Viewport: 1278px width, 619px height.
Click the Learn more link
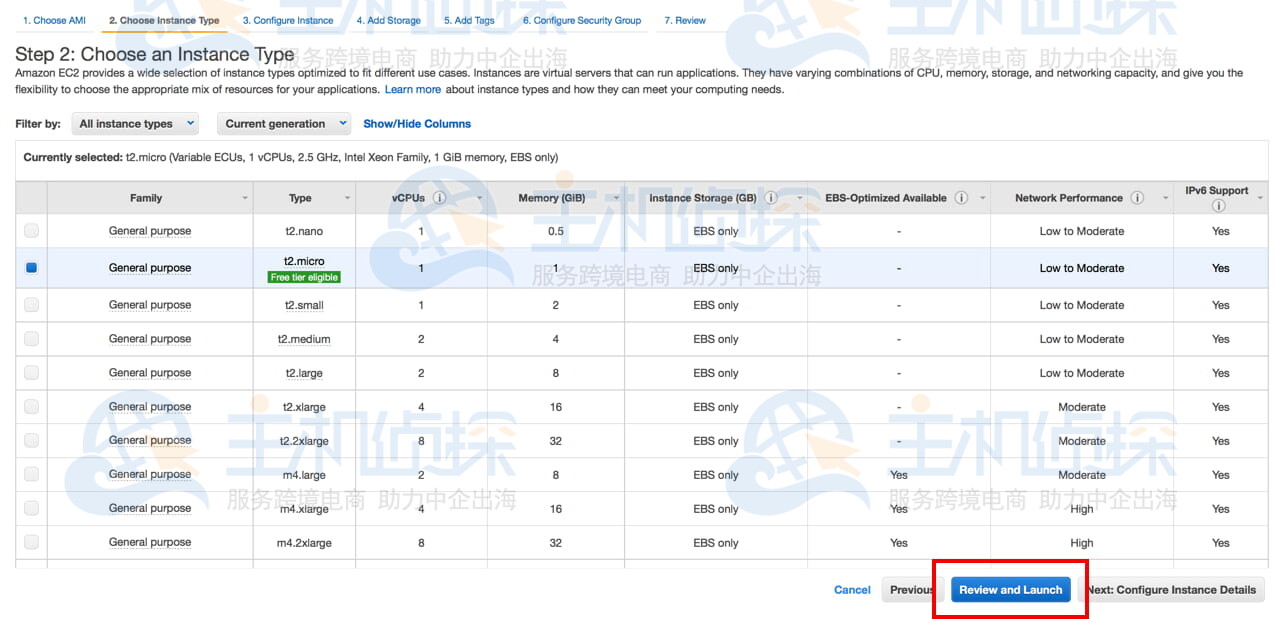[x=413, y=89]
